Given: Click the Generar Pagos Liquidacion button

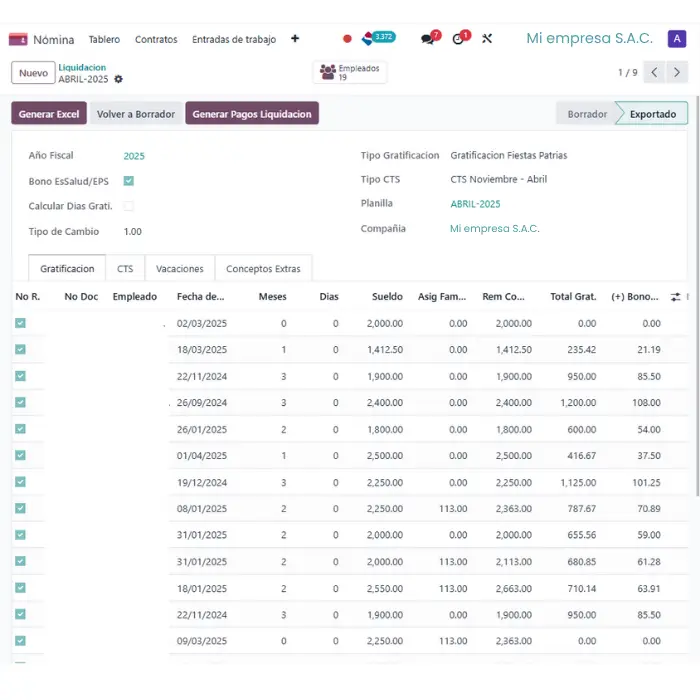Looking at the screenshot, I should 252,114.
